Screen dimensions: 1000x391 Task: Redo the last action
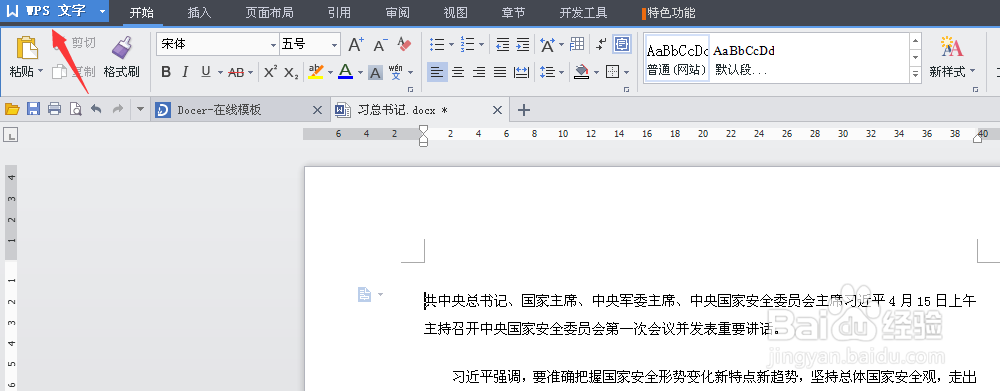pyautogui.click(x=117, y=110)
